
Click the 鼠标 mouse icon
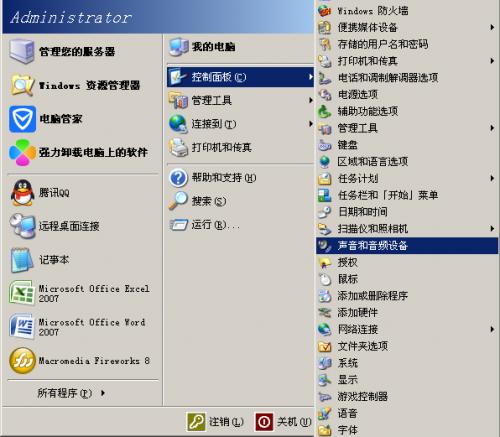pos(324,279)
